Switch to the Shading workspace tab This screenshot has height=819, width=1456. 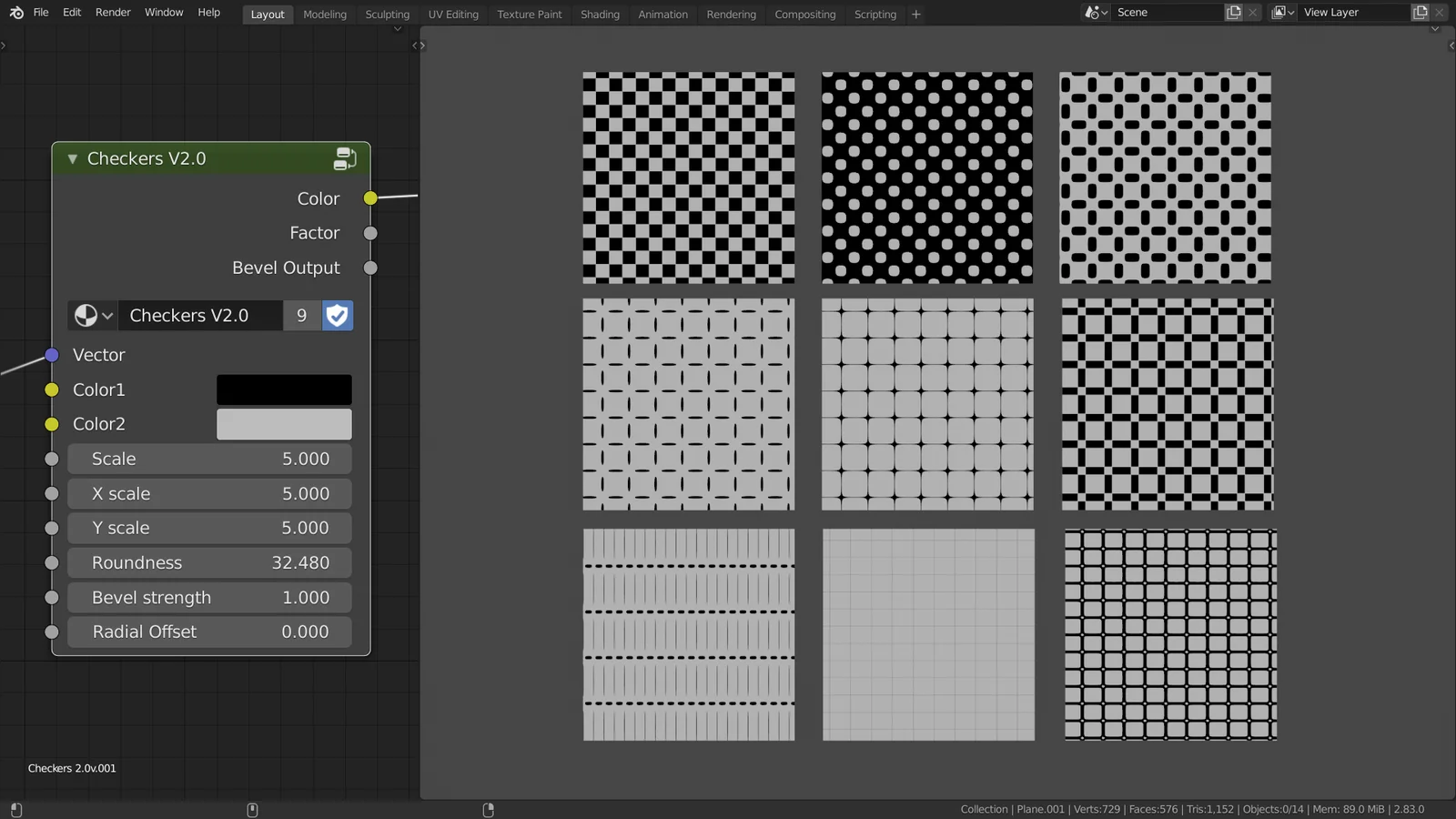pyautogui.click(x=600, y=14)
